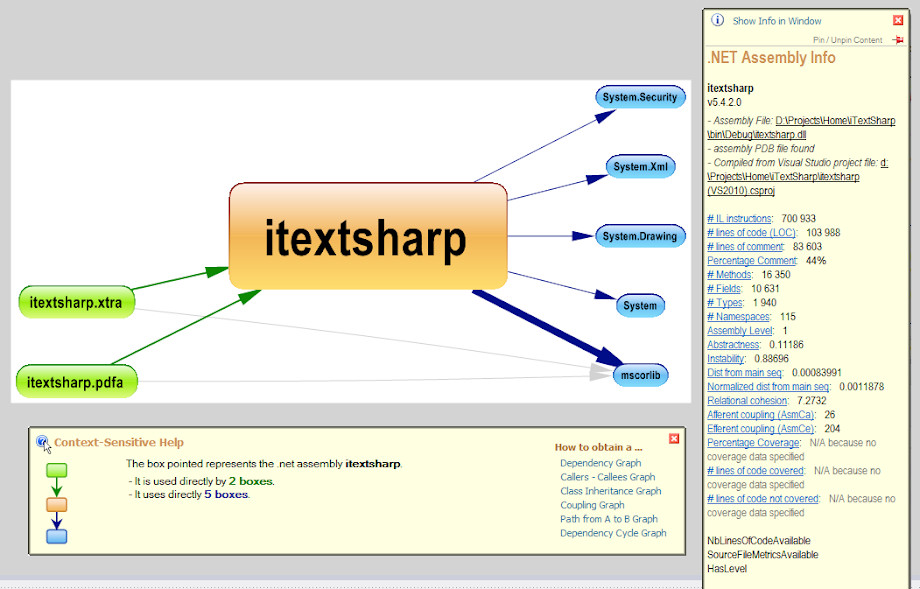920x589 pixels.
Task: Click # Types metric link
Action: [x=725, y=303]
